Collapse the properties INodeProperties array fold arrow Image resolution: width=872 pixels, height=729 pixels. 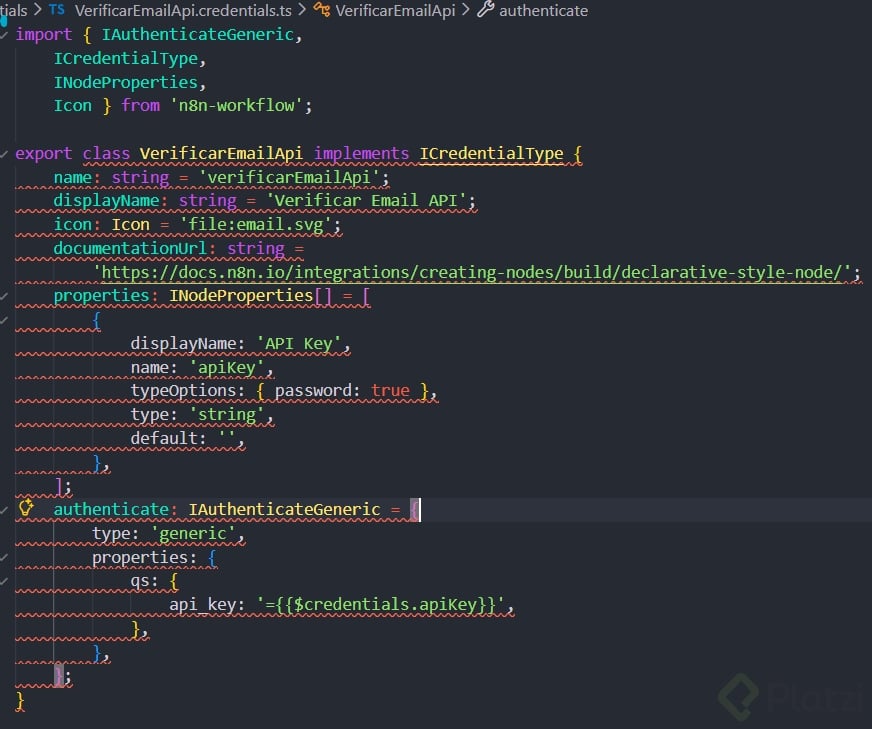(x=4, y=296)
